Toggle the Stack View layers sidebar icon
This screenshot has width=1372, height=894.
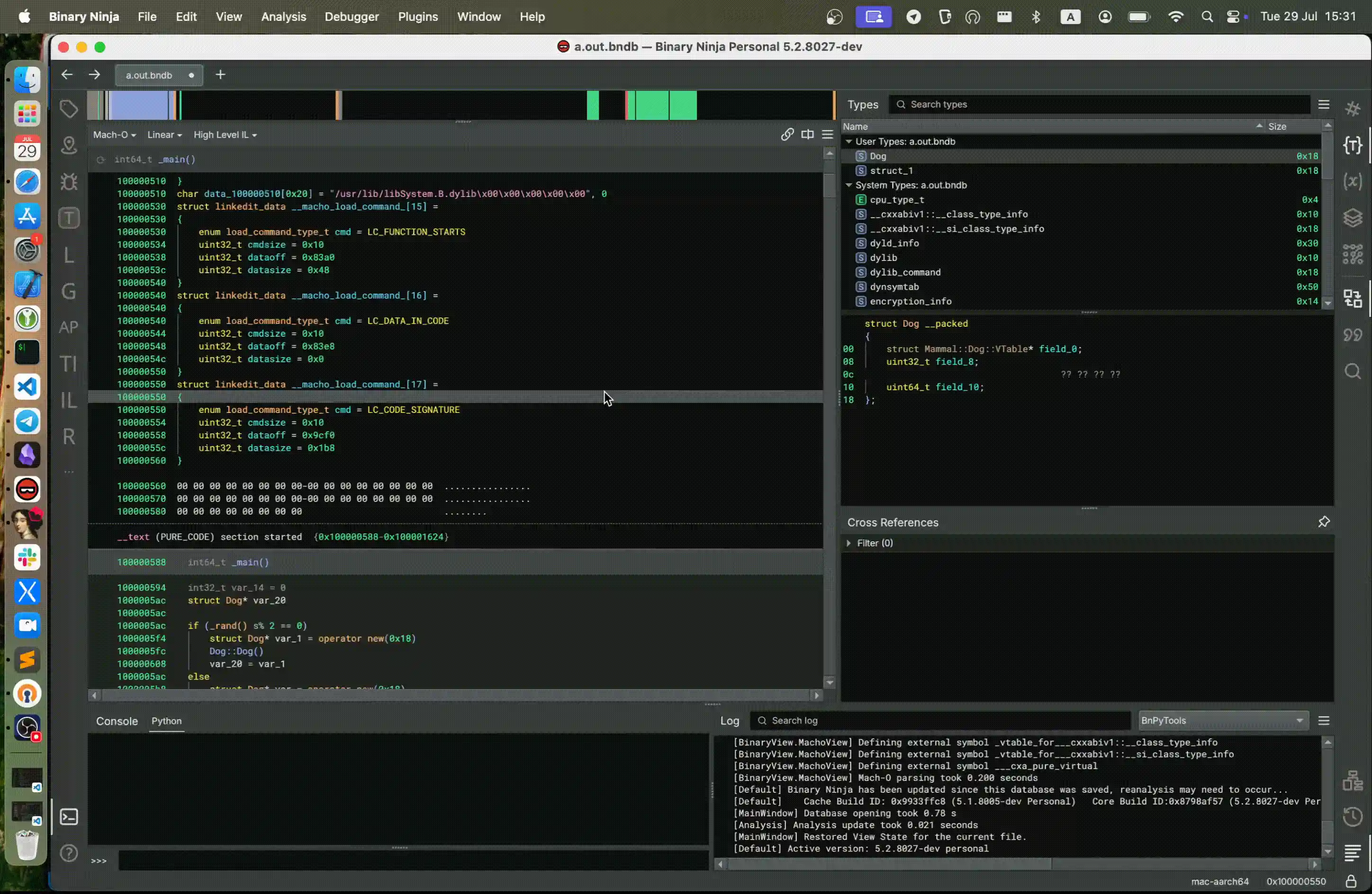(1353, 218)
